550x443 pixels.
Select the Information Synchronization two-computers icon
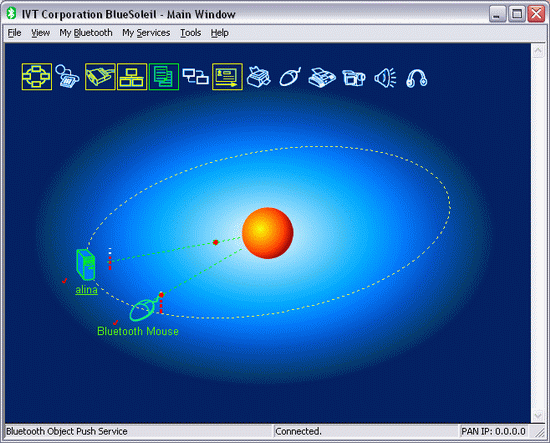[x=195, y=76]
